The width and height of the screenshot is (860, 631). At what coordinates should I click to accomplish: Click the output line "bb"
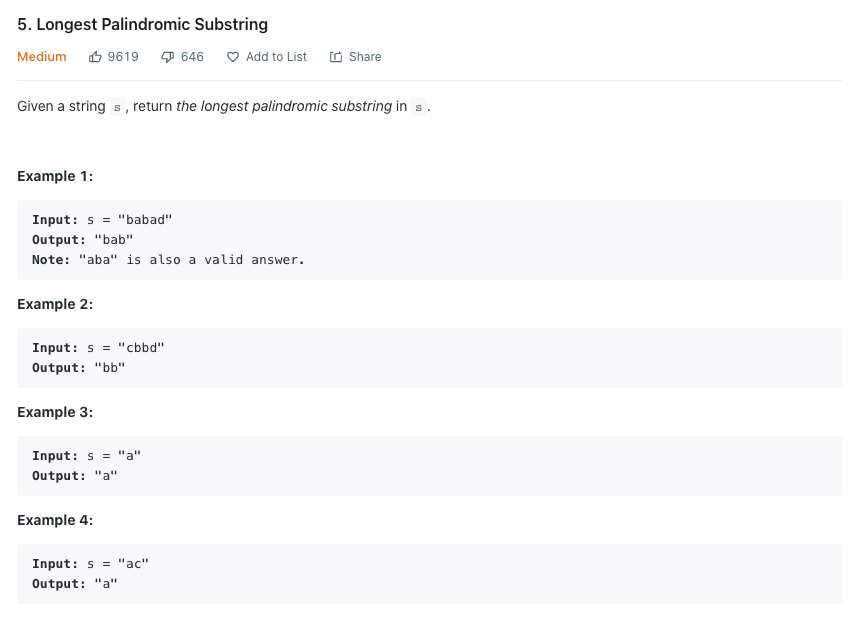[79, 368]
